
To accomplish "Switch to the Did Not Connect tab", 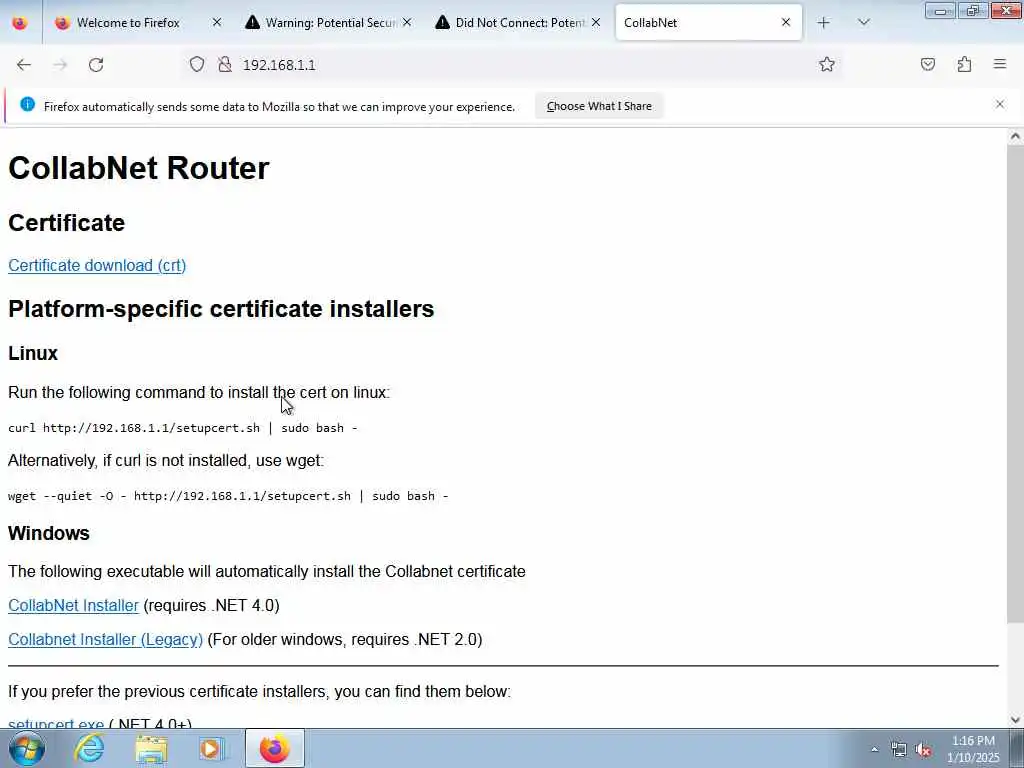I will (x=517, y=22).
